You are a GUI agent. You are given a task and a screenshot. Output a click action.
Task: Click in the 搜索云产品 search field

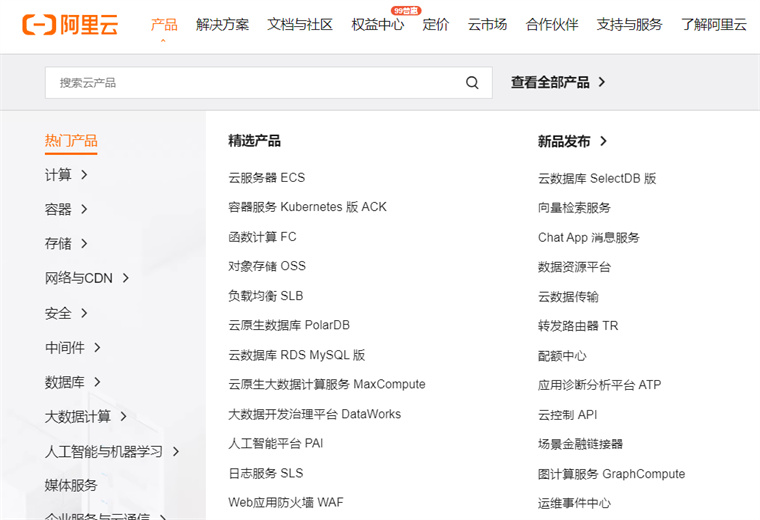(x=250, y=83)
